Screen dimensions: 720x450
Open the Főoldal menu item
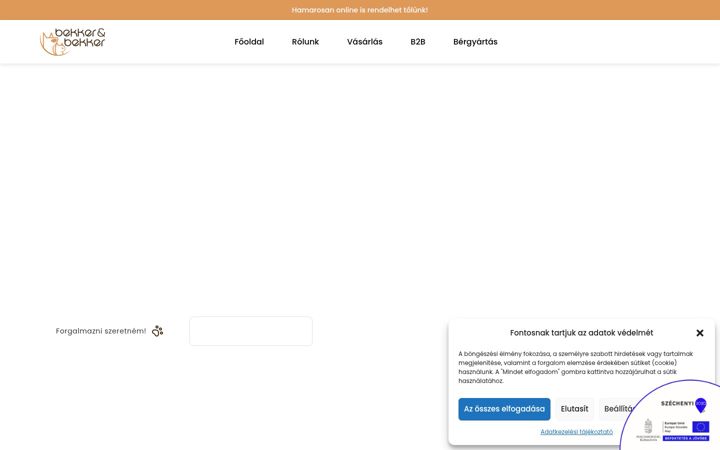pyautogui.click(x=249, y=42)
